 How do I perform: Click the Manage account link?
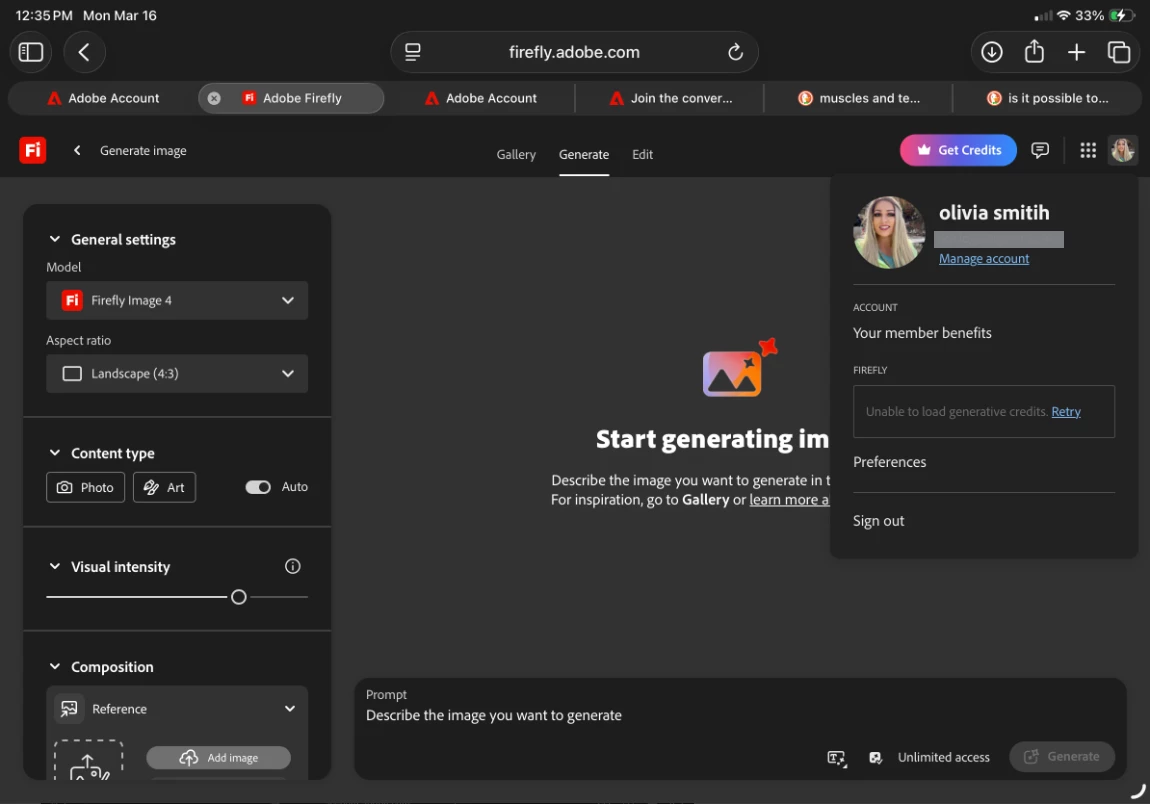[x=984, y=259]
